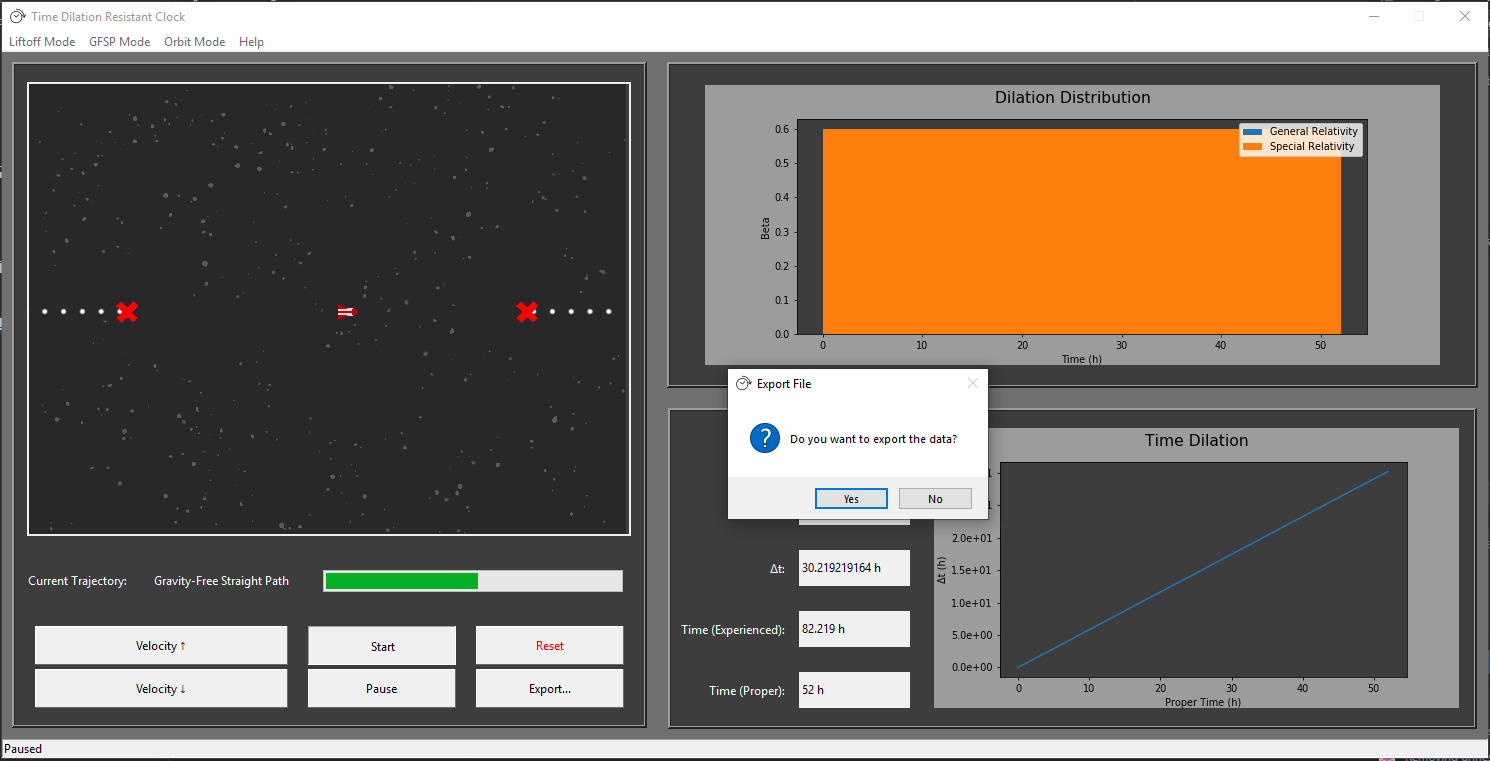The image size is (1490, 761).
Task: Click the rocket ship icon in space view
Action: 346,312
